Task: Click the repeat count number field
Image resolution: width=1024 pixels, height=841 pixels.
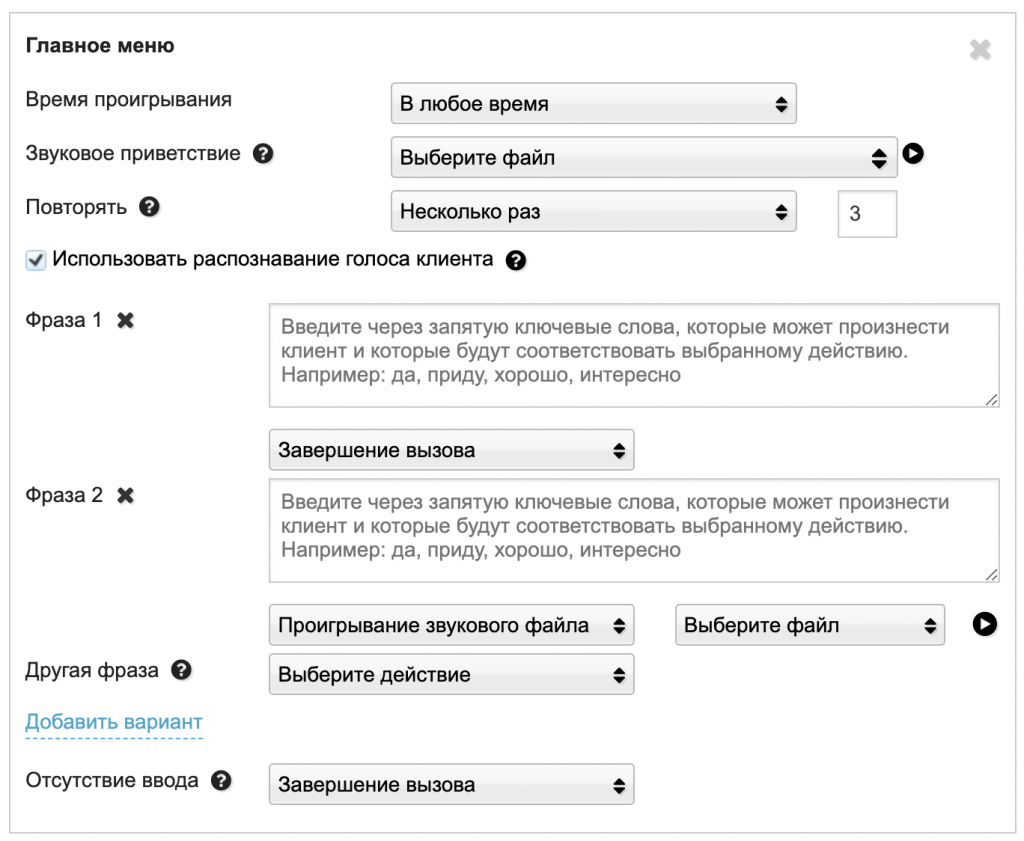Action: pyautogui.click(x=867, y=214)
